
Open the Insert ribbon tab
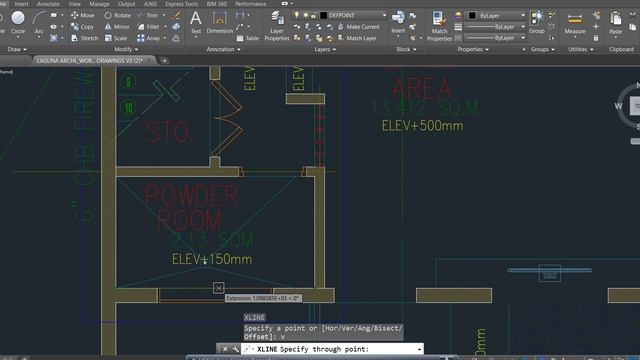22,4
